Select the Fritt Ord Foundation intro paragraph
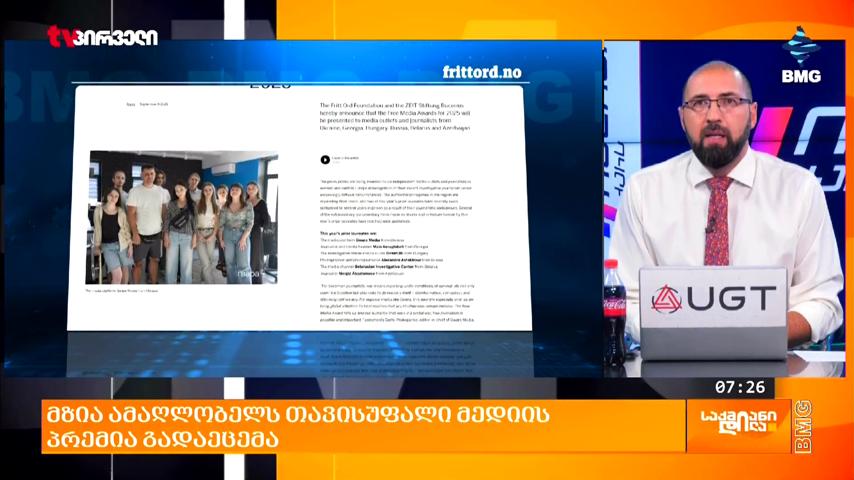 [395, 117]
